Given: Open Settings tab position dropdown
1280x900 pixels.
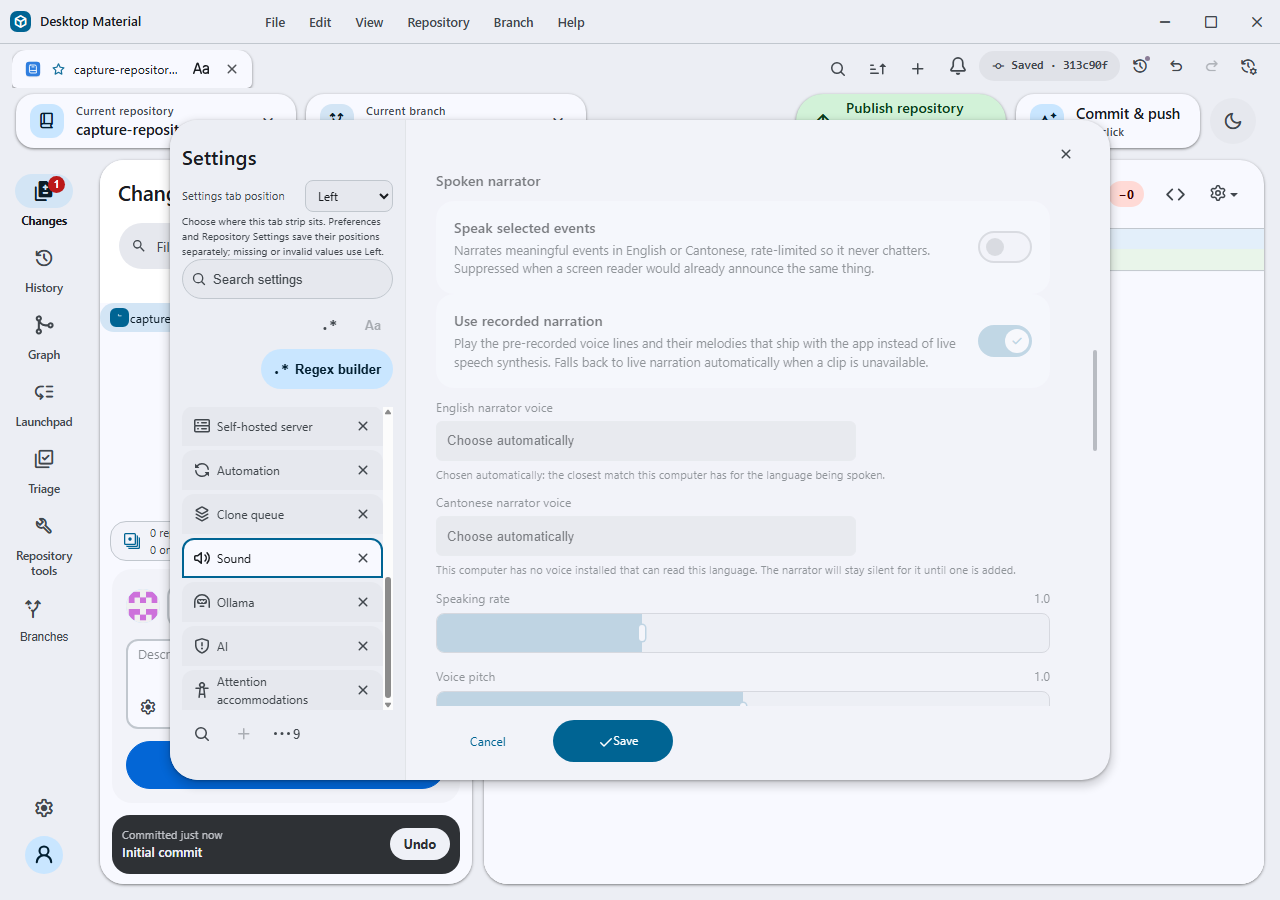Looking at the screenshot, I should [x=349, y=197].
